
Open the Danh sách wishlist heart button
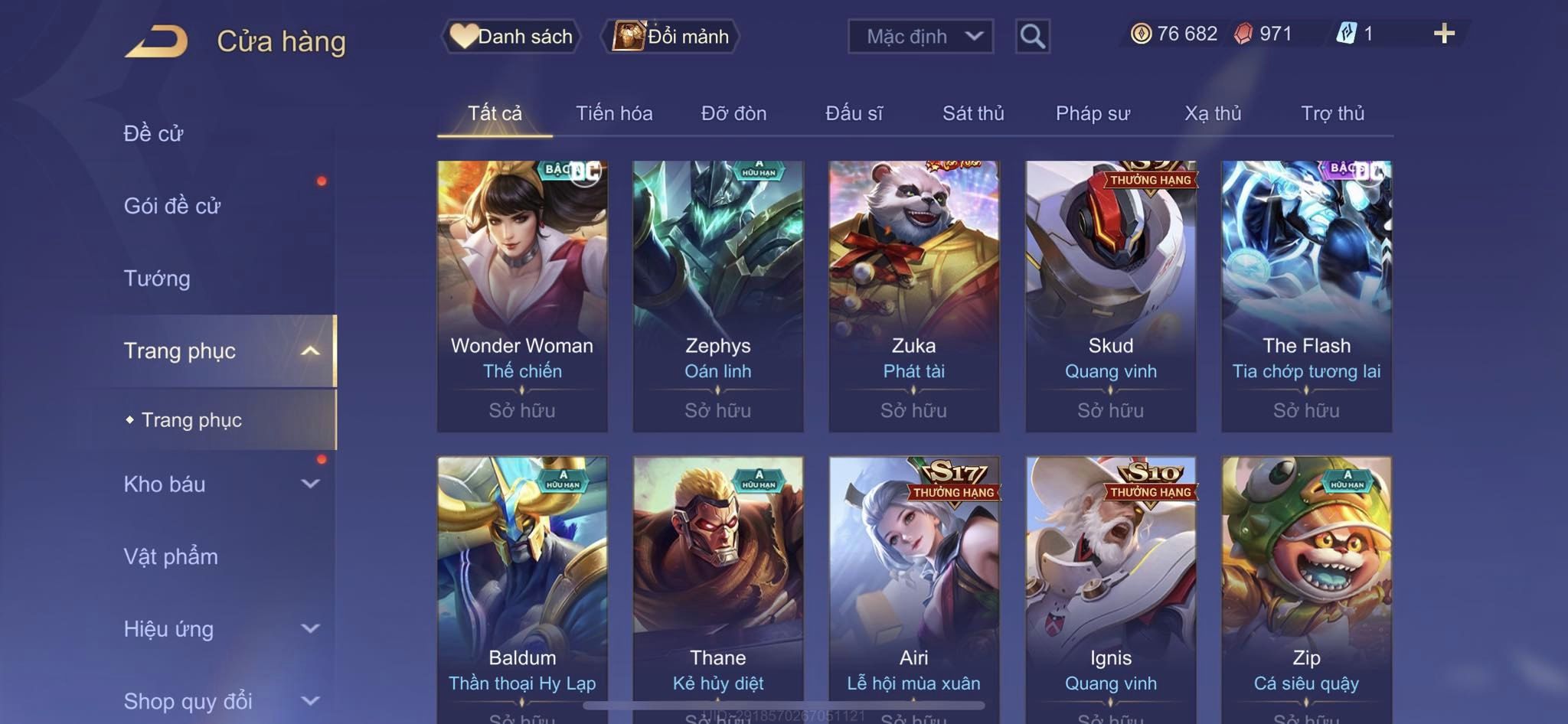click(511, 36)
